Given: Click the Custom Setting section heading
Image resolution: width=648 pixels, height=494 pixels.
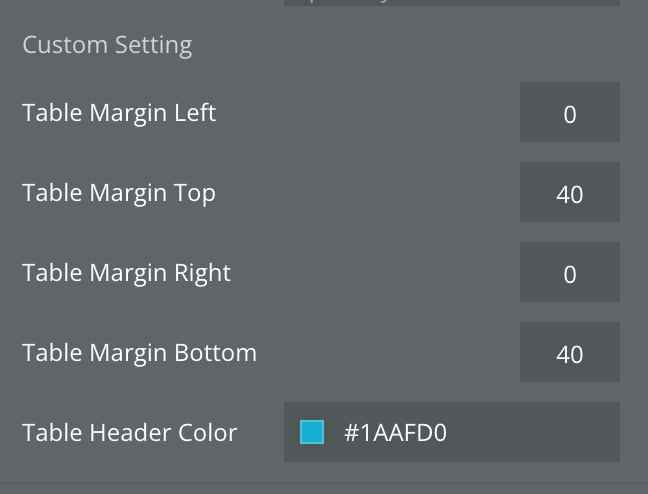Looking at the screenshot, I should 107,45.
